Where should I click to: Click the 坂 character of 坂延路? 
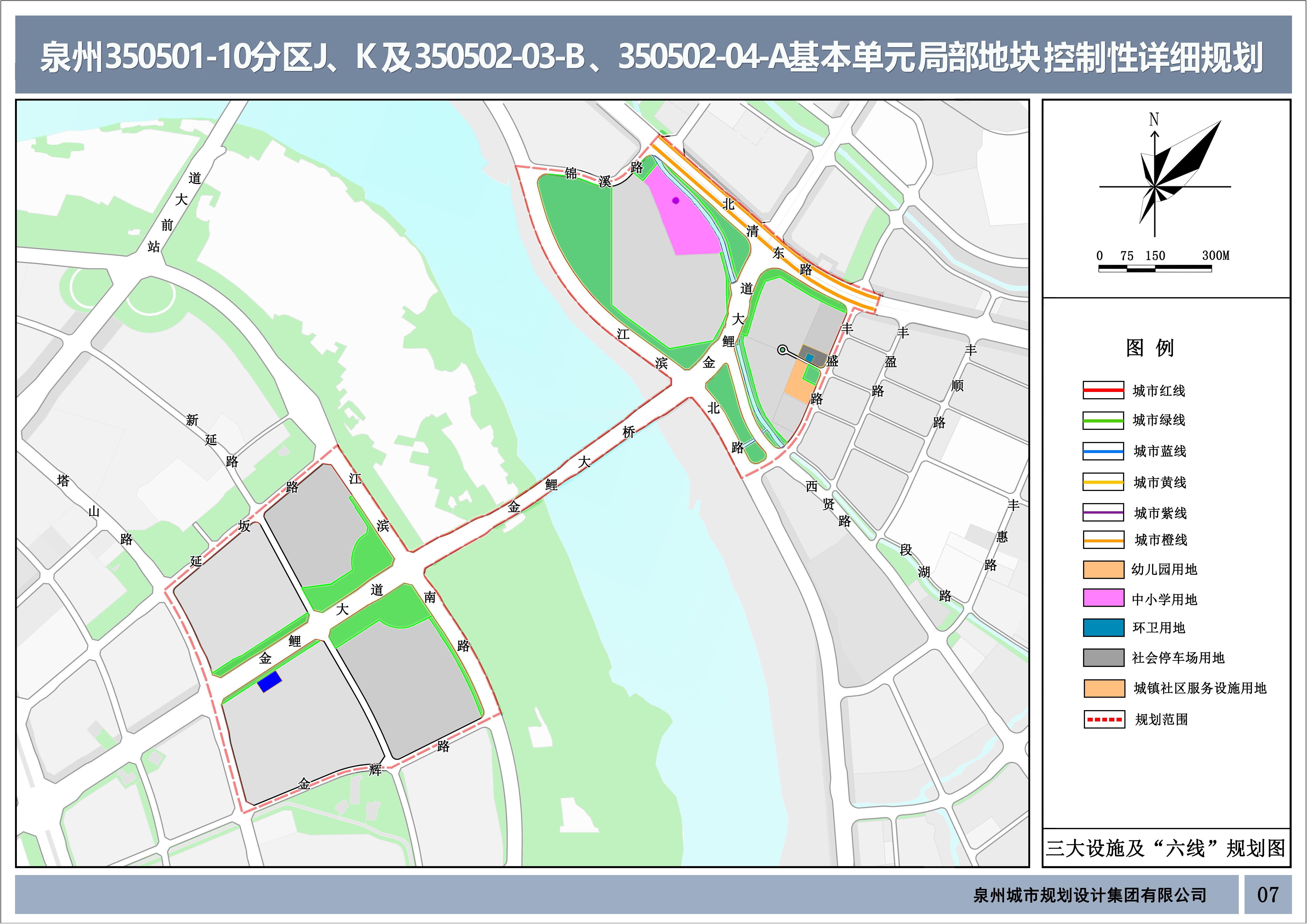tap(244, 526)
